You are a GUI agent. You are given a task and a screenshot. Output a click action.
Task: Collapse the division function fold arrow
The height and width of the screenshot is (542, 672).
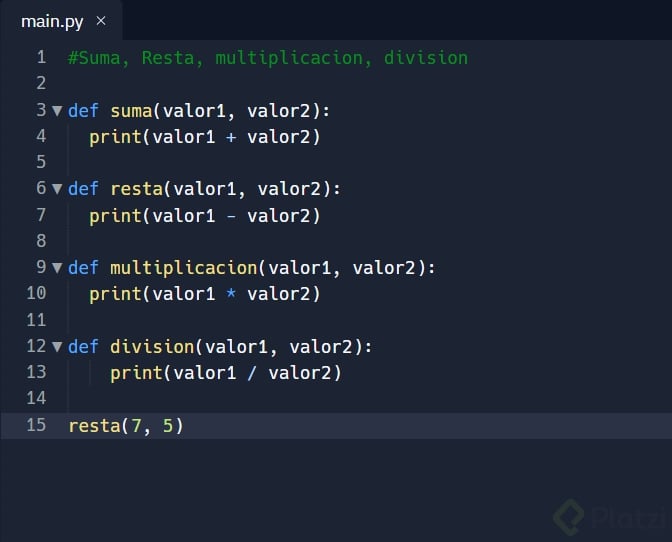pyautogui.click(x=57, y=347)
